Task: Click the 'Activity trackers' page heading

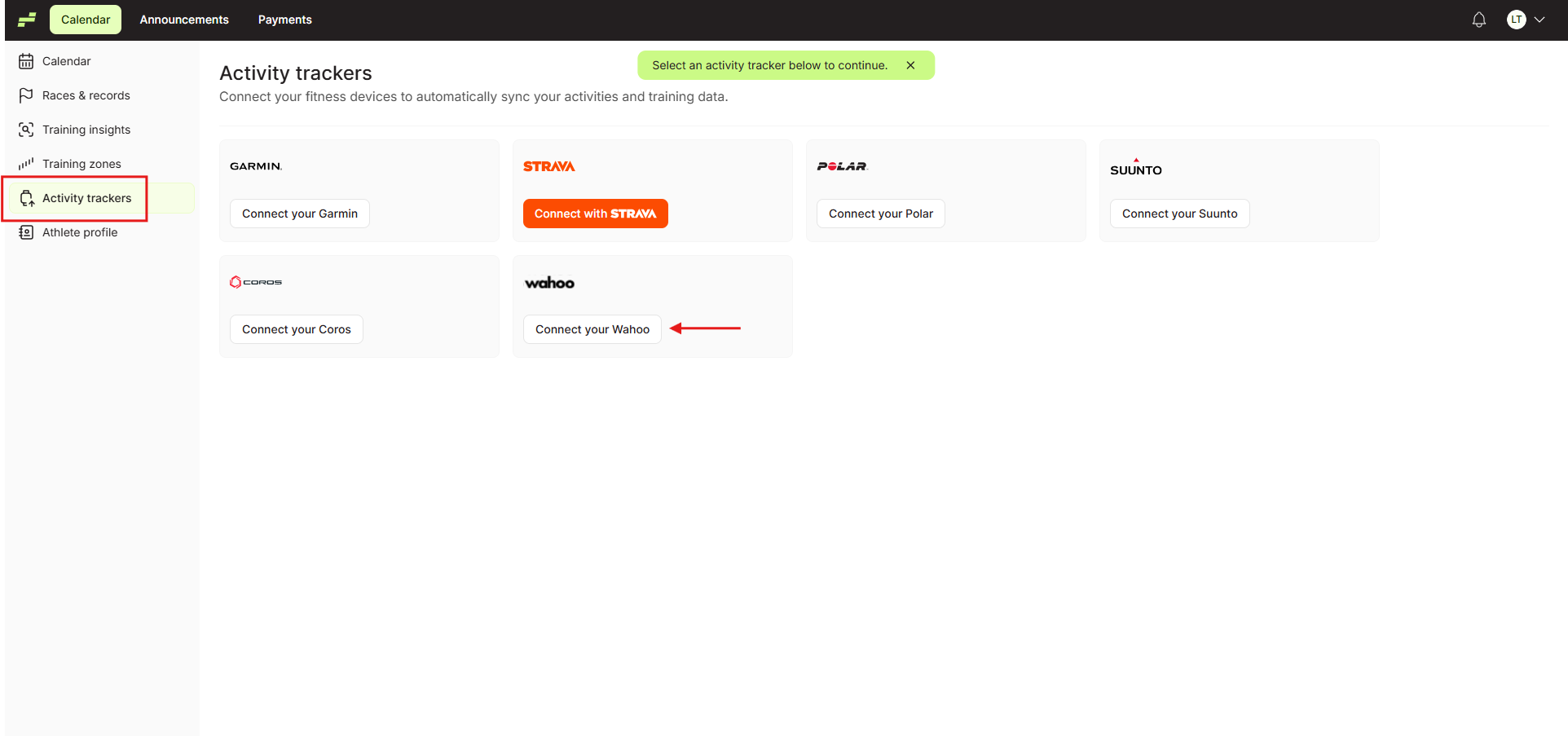Action: 296,73
